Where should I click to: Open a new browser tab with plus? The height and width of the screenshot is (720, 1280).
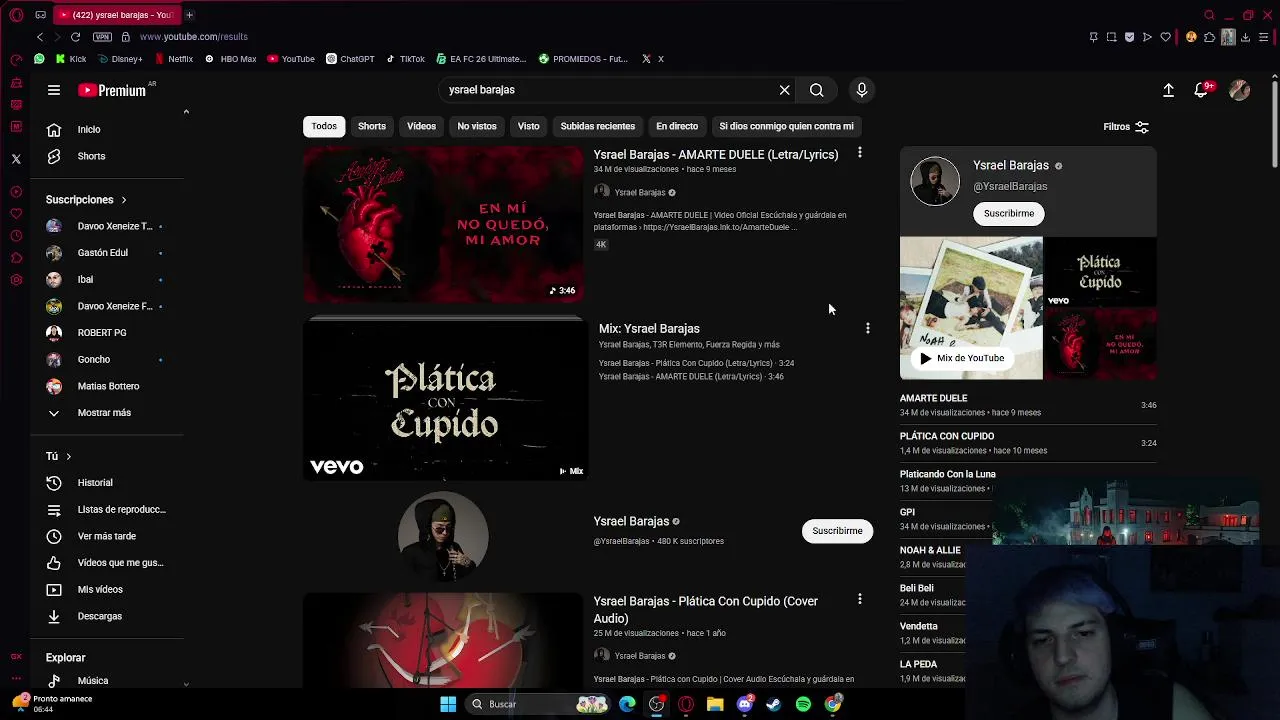click(x=189, y=15)
